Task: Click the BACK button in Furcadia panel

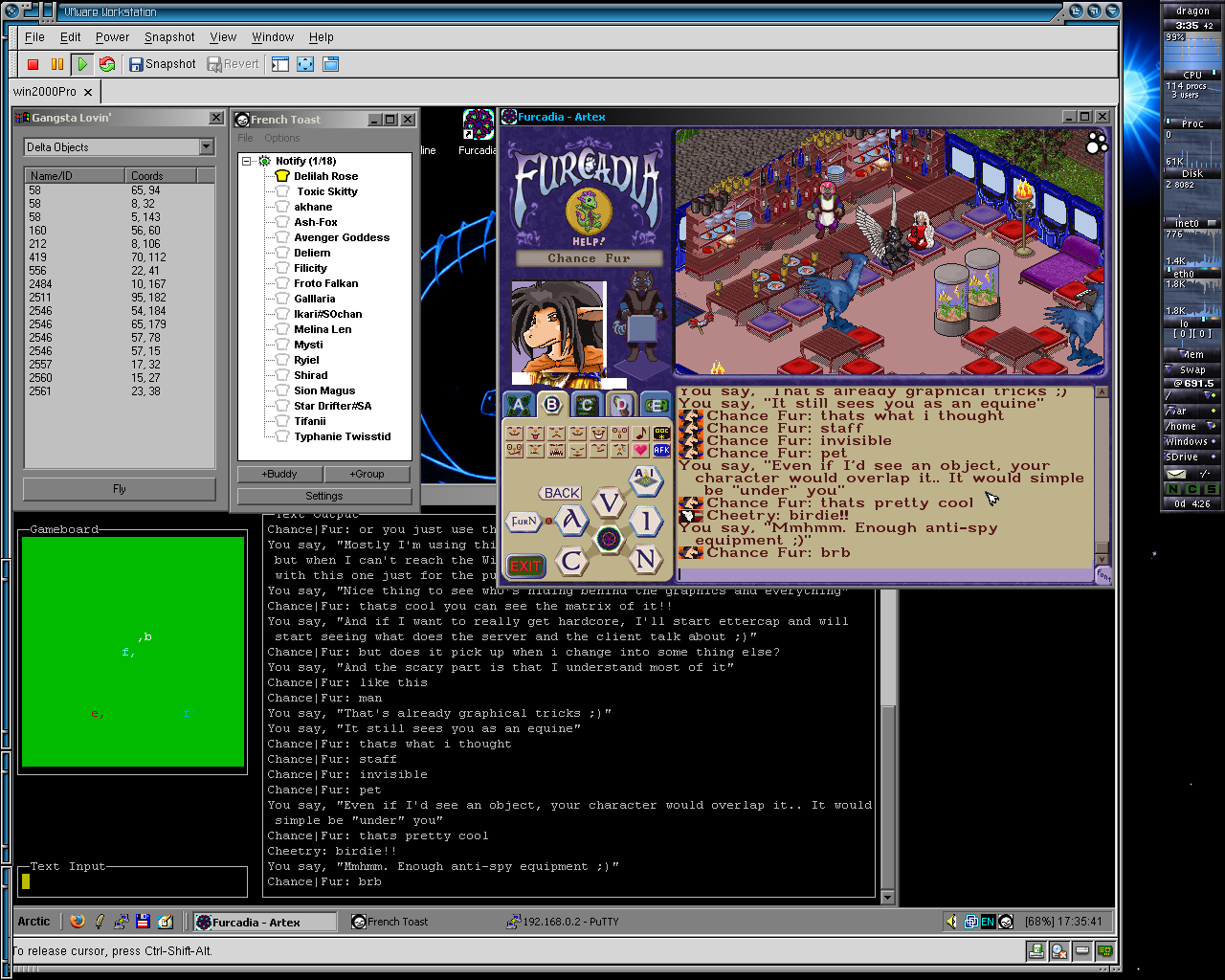Action: (x=561, y=493)
